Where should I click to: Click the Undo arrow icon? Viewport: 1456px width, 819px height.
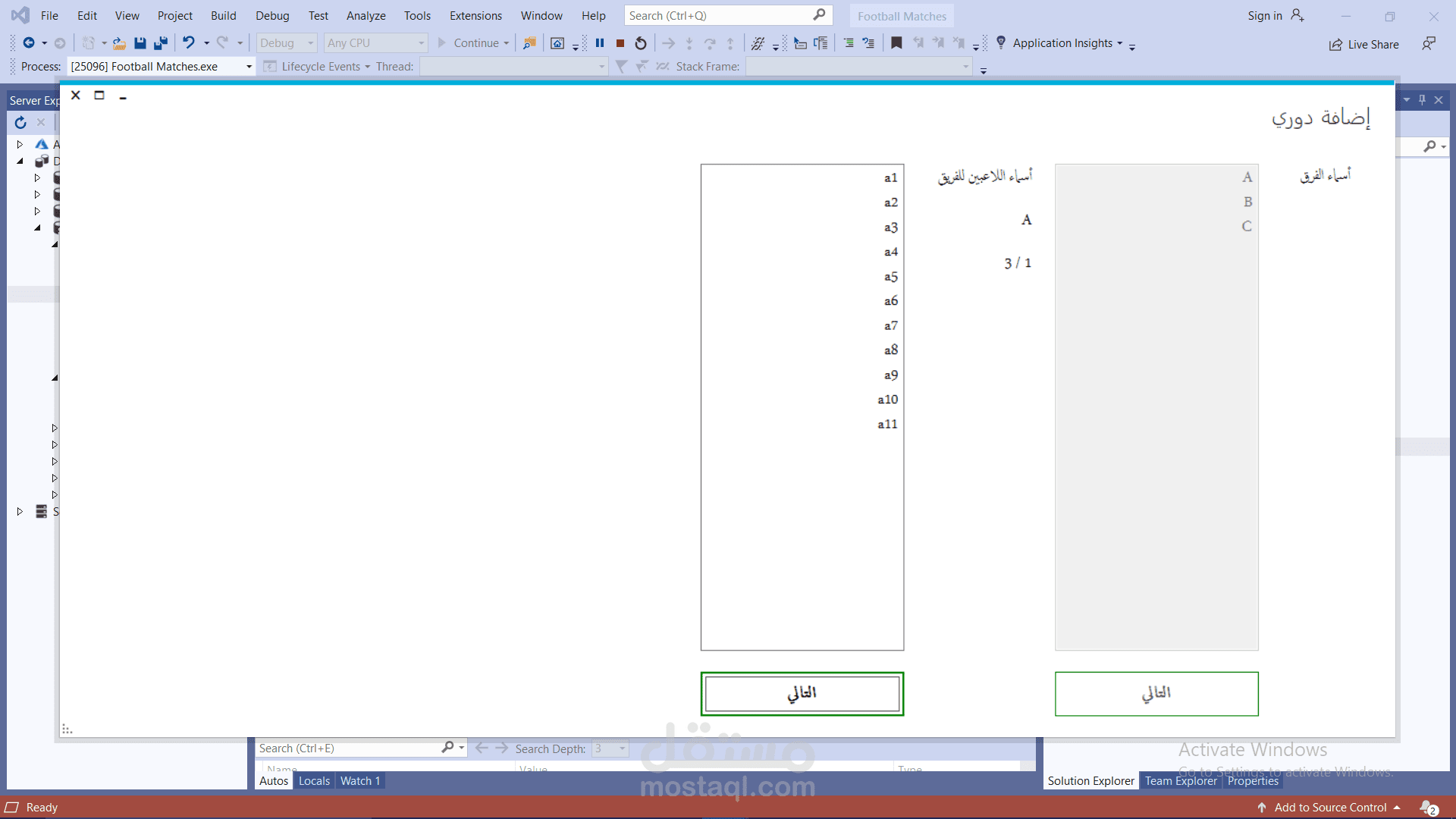point(189,43)
